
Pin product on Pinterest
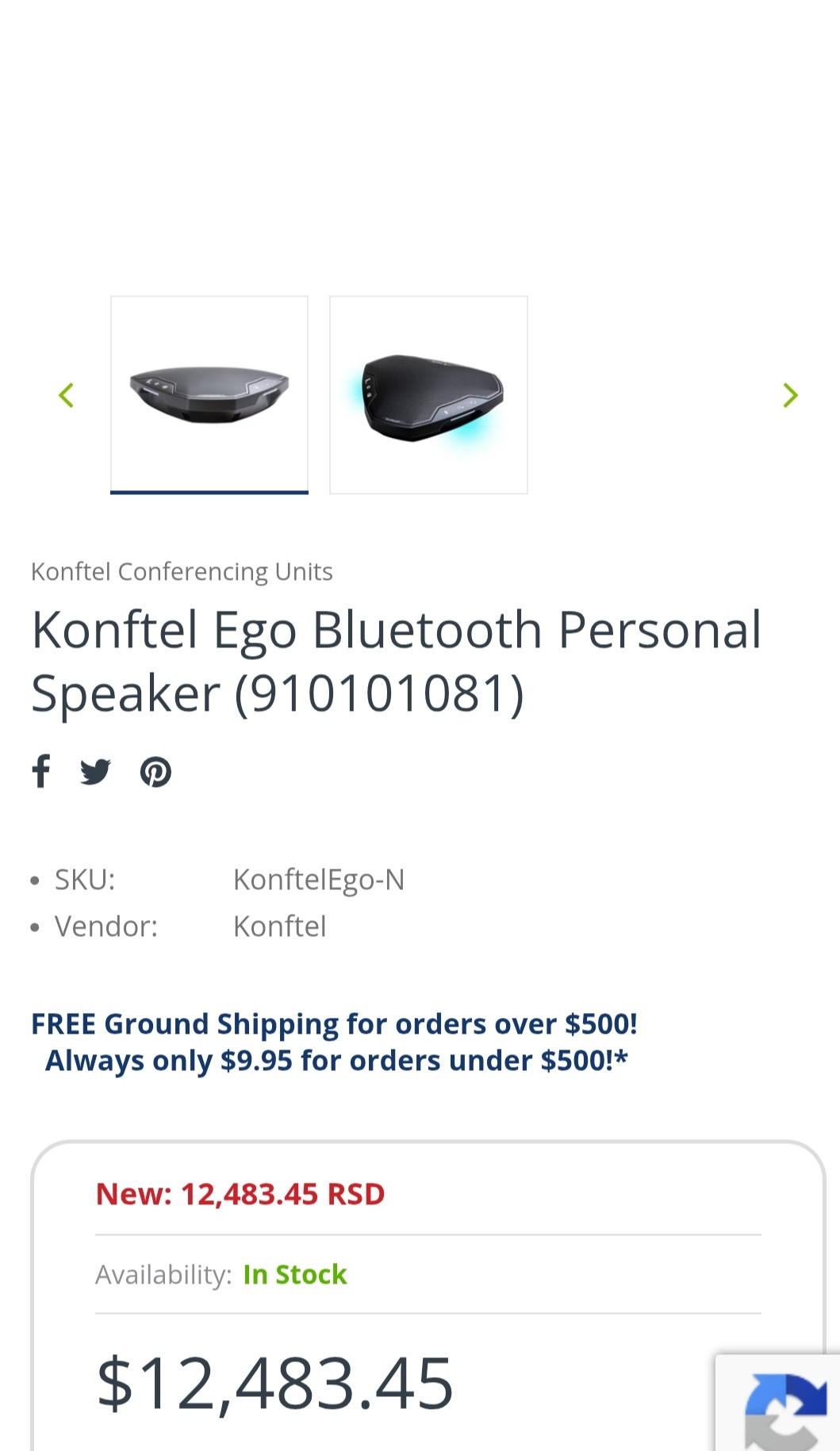pyautogui.click(x=155, y=772)
